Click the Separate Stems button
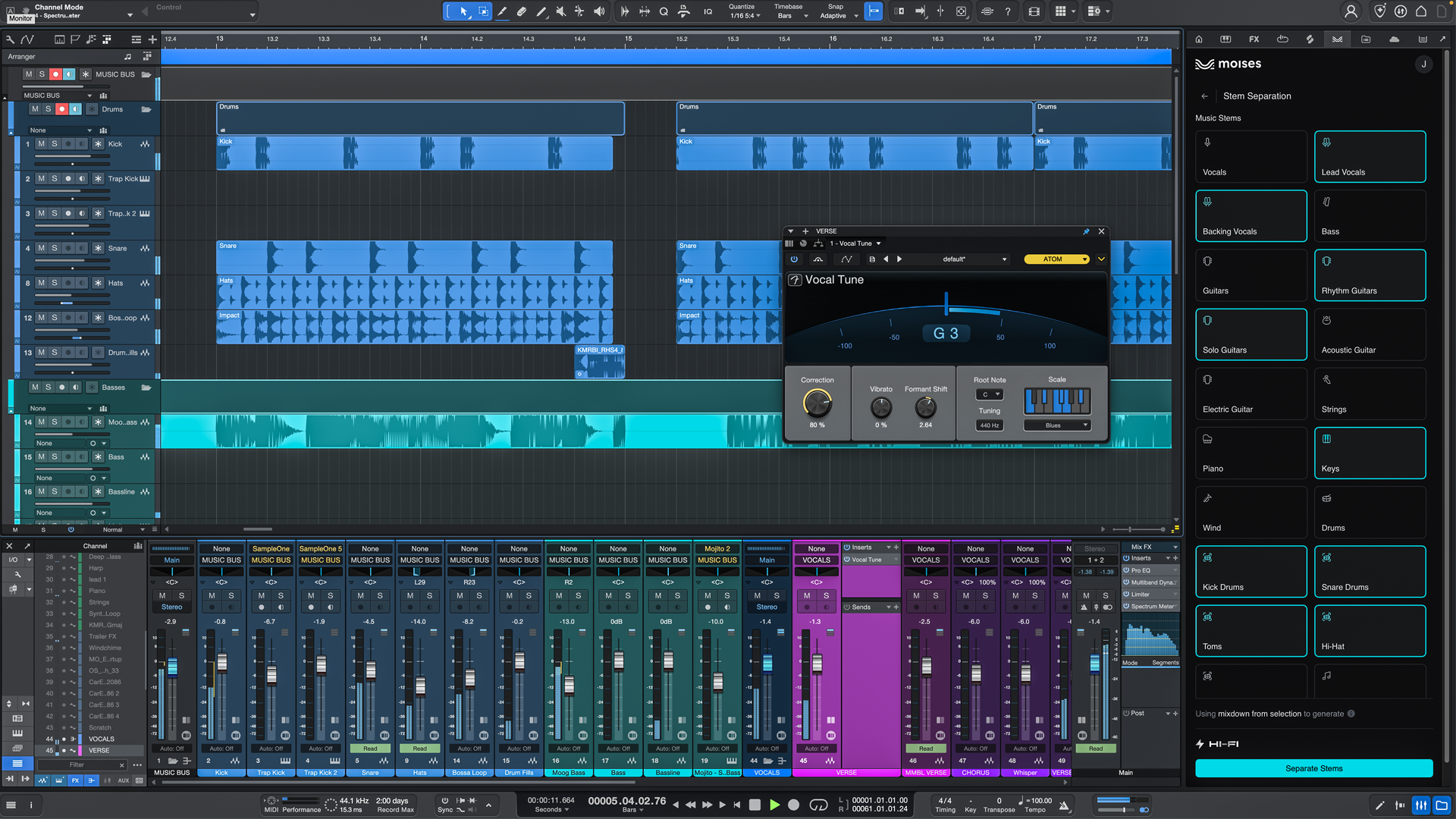 click(1314, 768)
